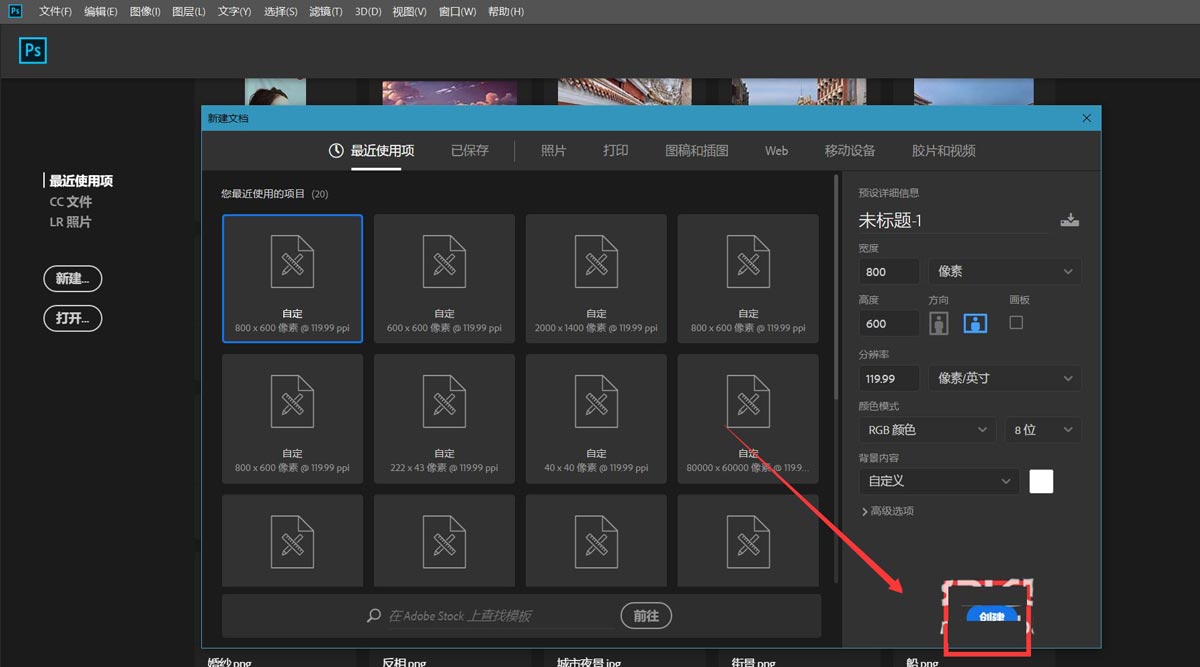The width and height of the screenshot is (1200, 667).
Task: Click the small Ps icon in title bar
Action: [x=15, y=11]
